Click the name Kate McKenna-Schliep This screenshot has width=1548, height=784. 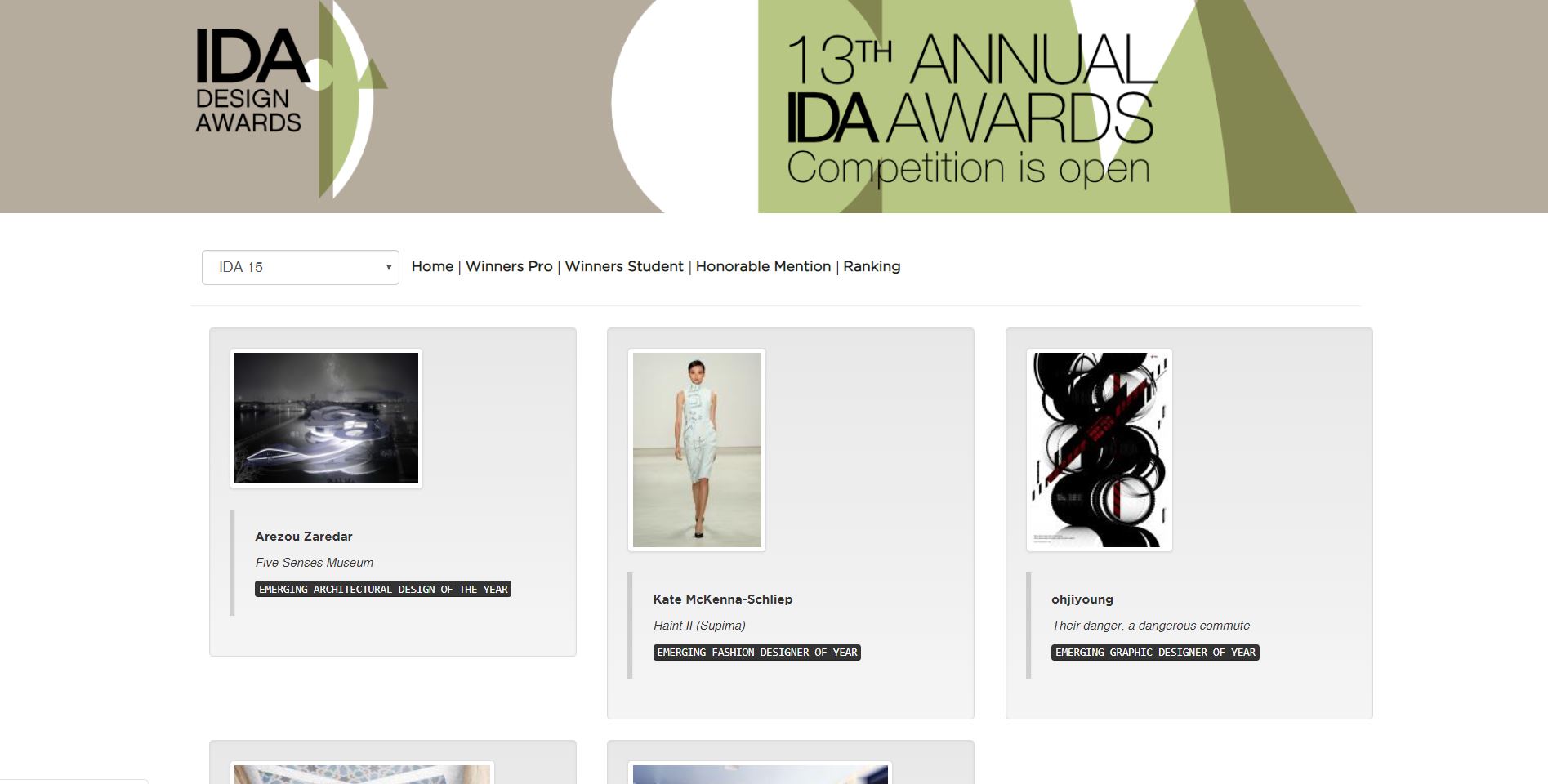point(723,599)
